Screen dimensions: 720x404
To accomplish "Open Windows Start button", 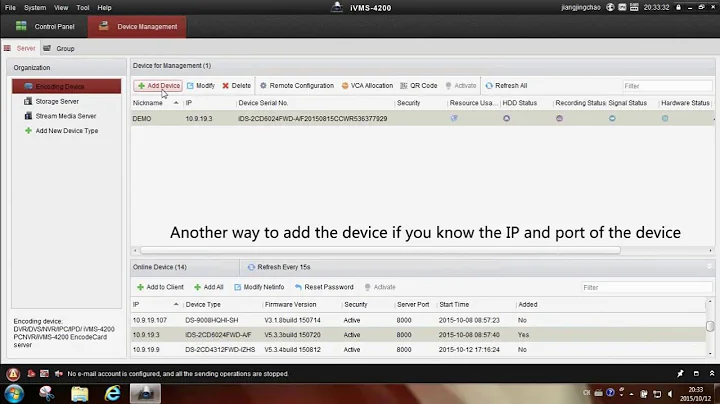I will pyautogui.click(x=14, y=394).
